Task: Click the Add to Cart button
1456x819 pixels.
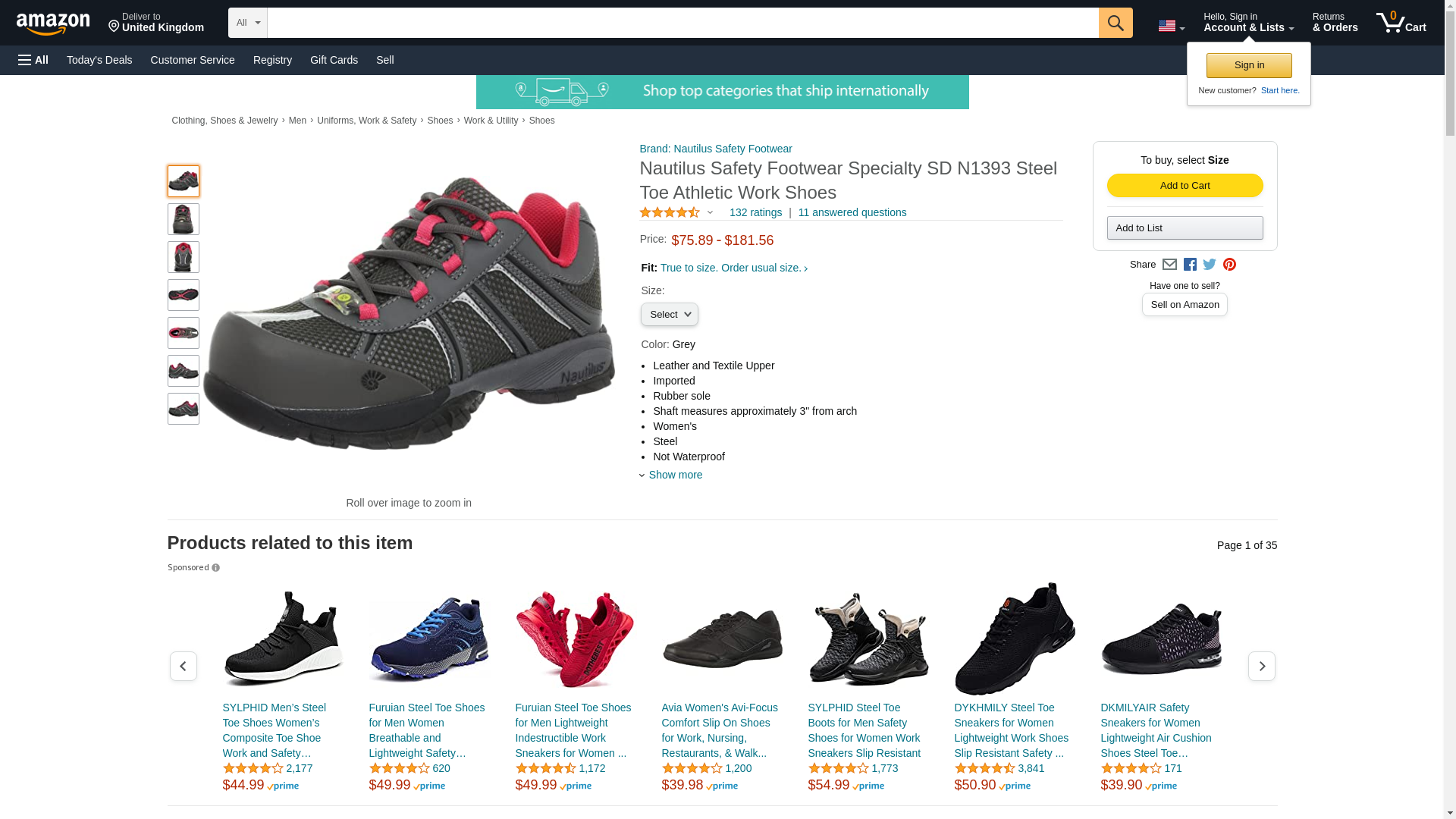Action: (1185, 186)
